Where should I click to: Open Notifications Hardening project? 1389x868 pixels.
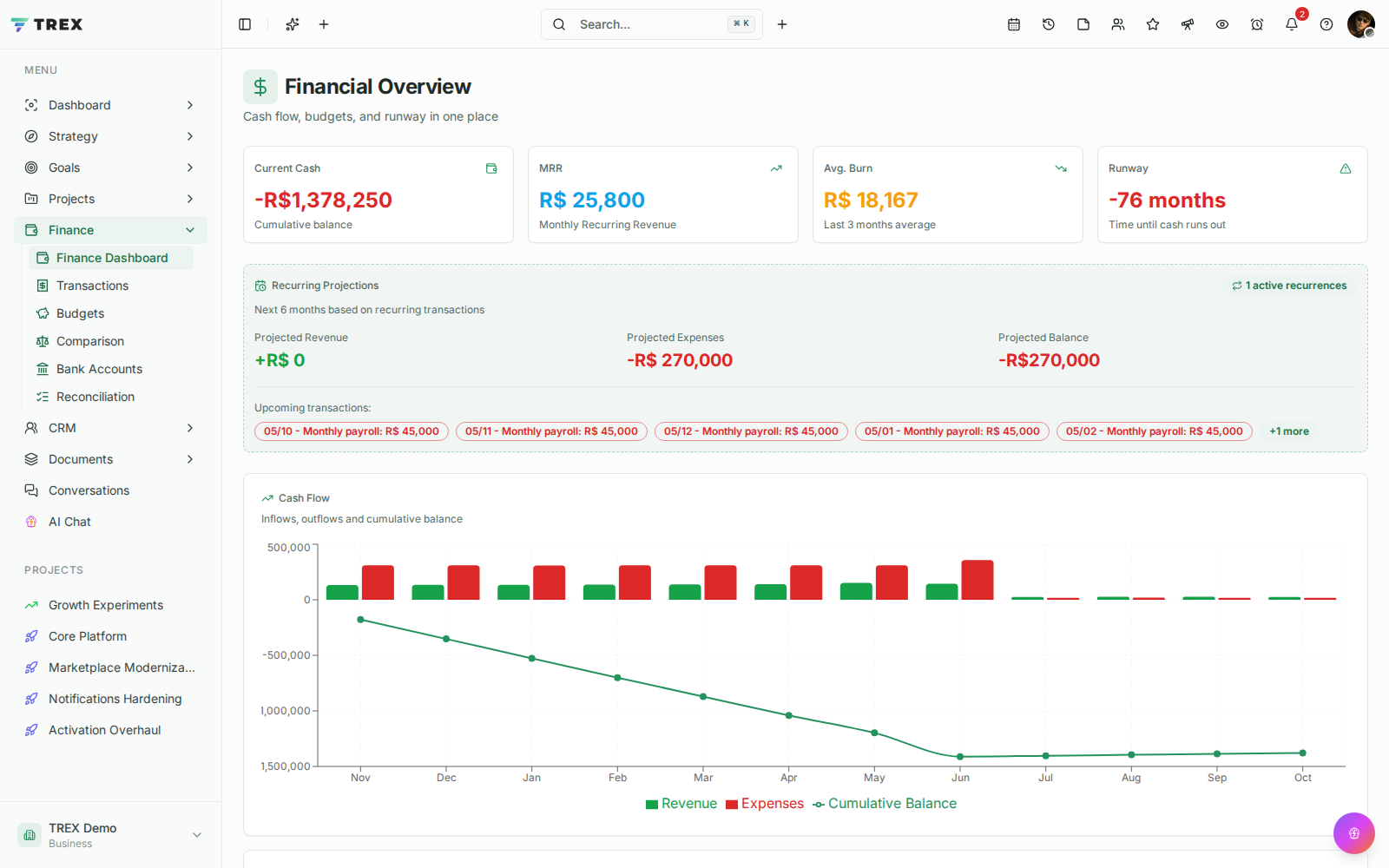pos(110,699)
